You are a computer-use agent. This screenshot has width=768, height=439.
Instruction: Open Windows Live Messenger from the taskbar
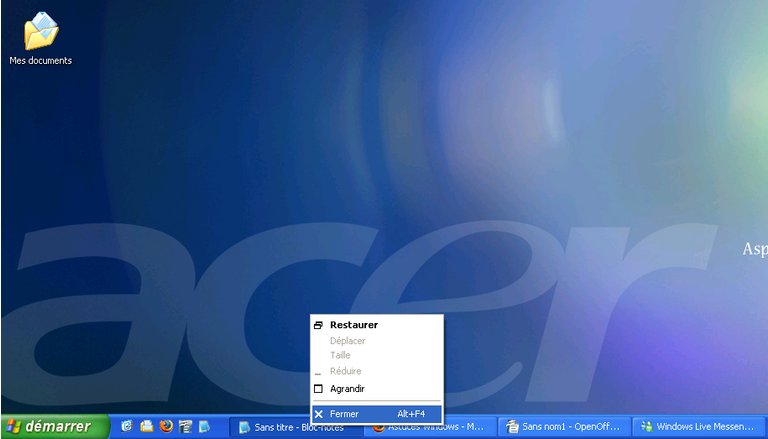point(699,427)
